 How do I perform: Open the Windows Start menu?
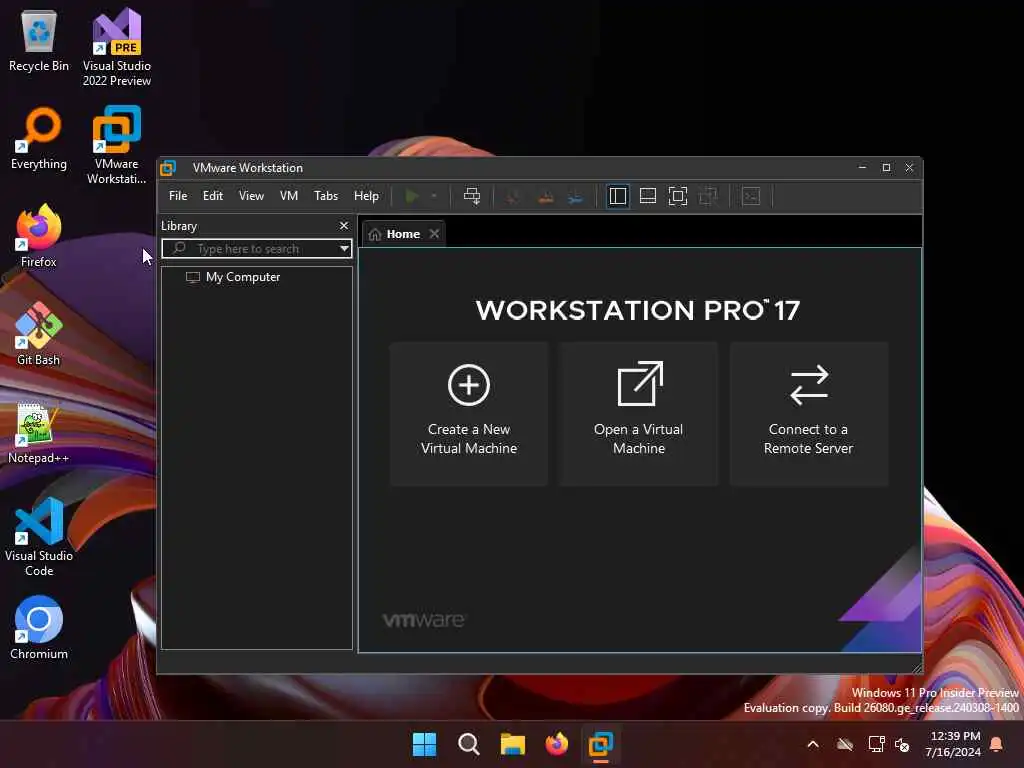424,744
